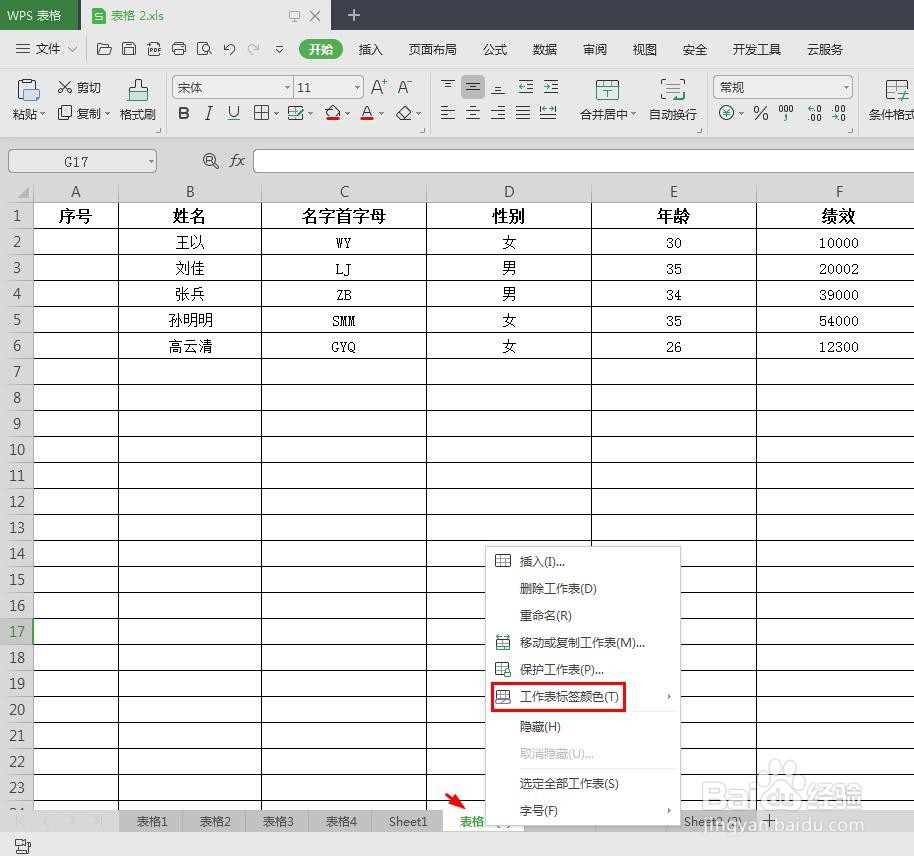This screenshot has width=914, height=856.
Task: Click the Cut scissors icon
Action: tap(65, 87)
